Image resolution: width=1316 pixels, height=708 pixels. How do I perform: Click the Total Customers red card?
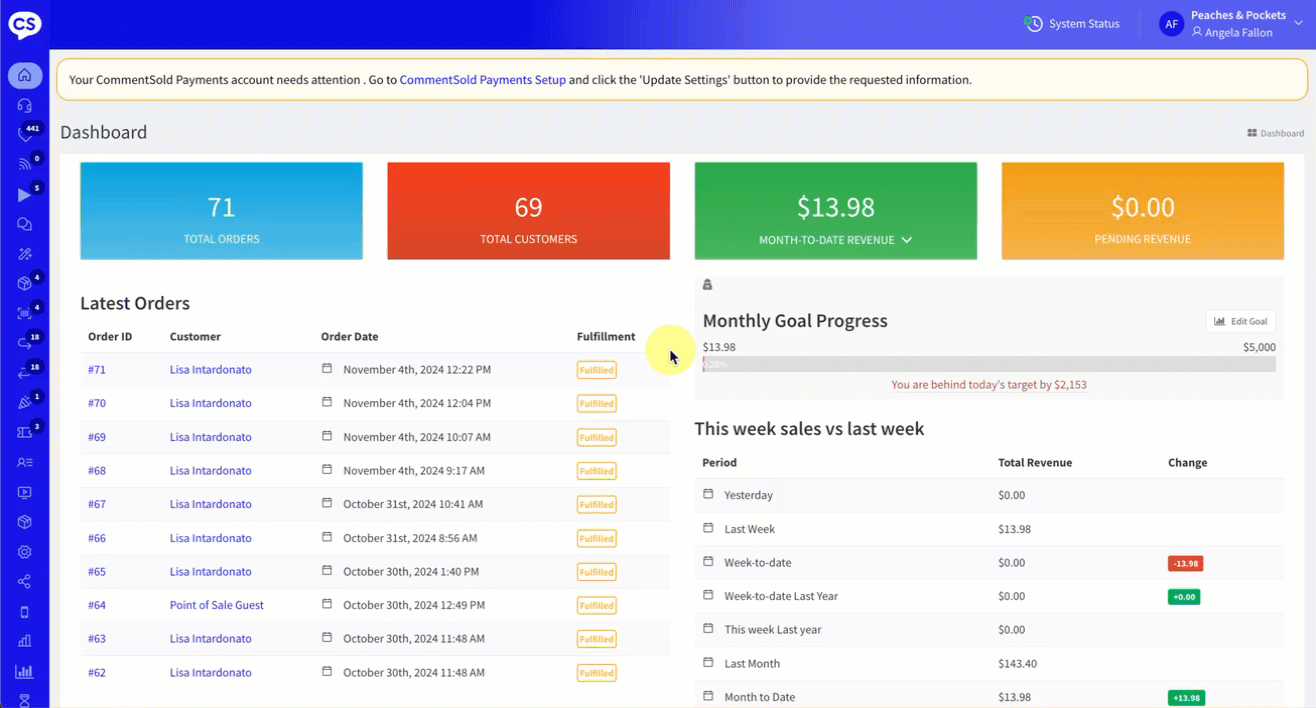[x=528, y=211]
